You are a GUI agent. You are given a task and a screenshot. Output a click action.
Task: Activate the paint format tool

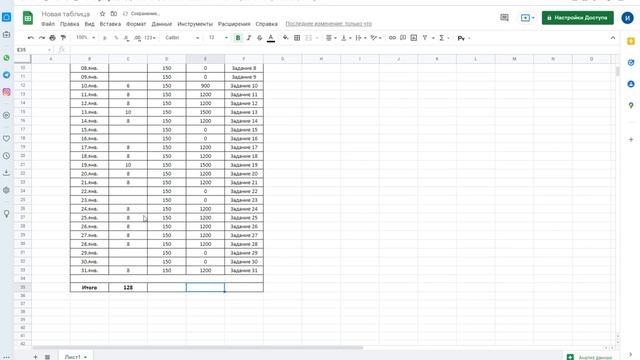point(63,38)
